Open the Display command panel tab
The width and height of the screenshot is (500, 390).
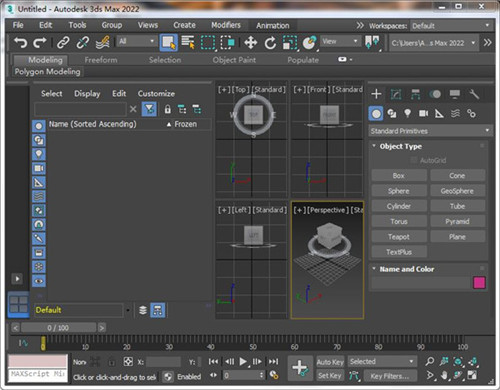point(455,94)
